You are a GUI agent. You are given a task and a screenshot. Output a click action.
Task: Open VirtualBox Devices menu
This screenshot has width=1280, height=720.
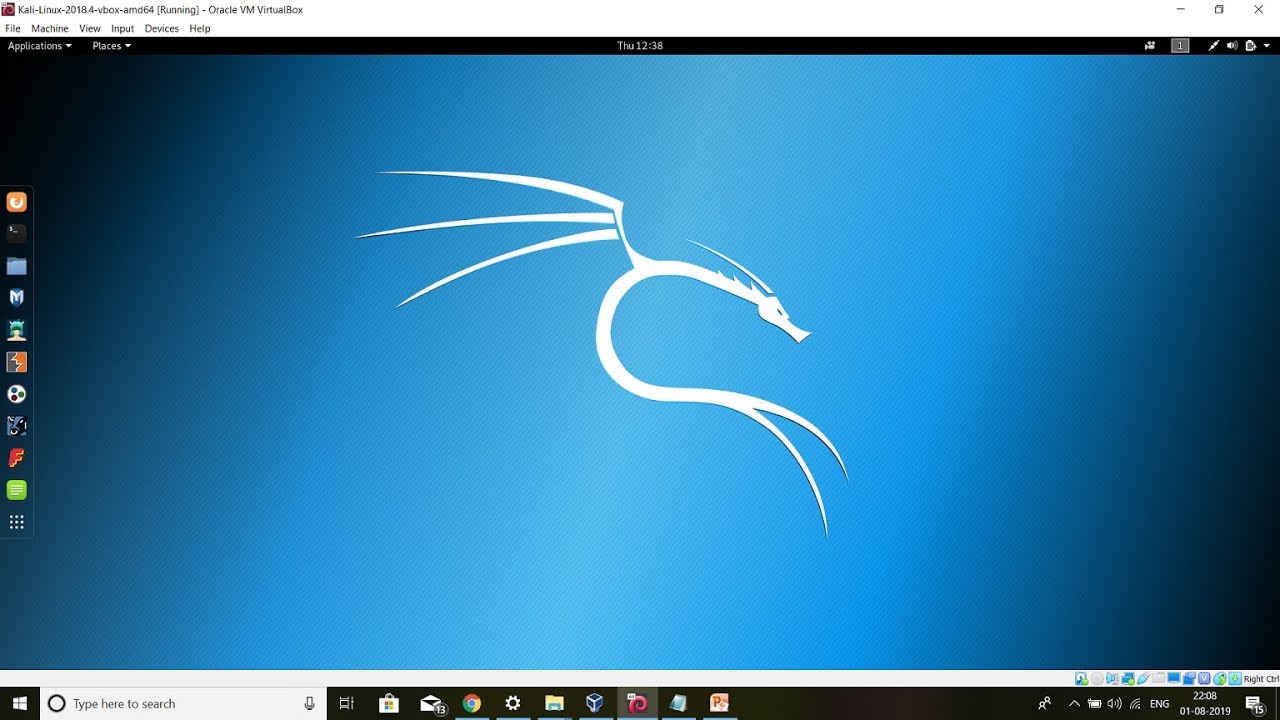pyautogui.click(x=161, y=29)
